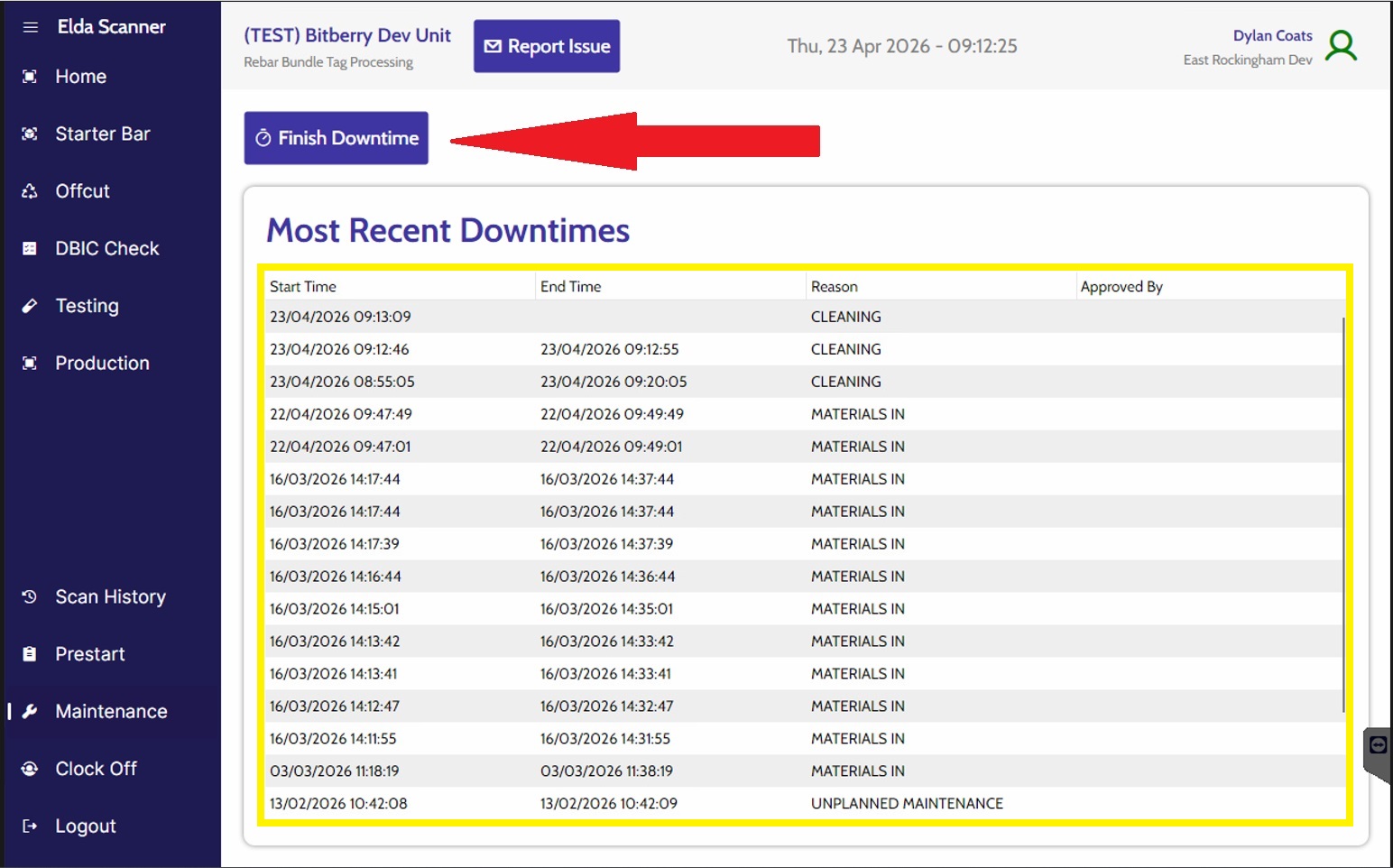Go to Starter Bar section

coord(103,134)
